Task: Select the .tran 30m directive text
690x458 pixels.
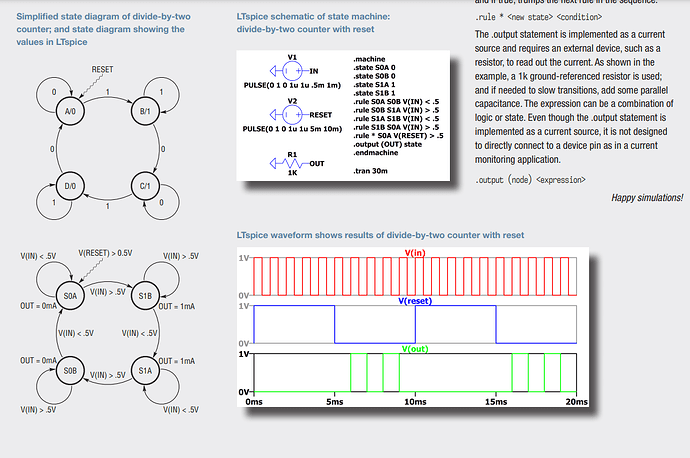Action: click(x=375, y=172)
